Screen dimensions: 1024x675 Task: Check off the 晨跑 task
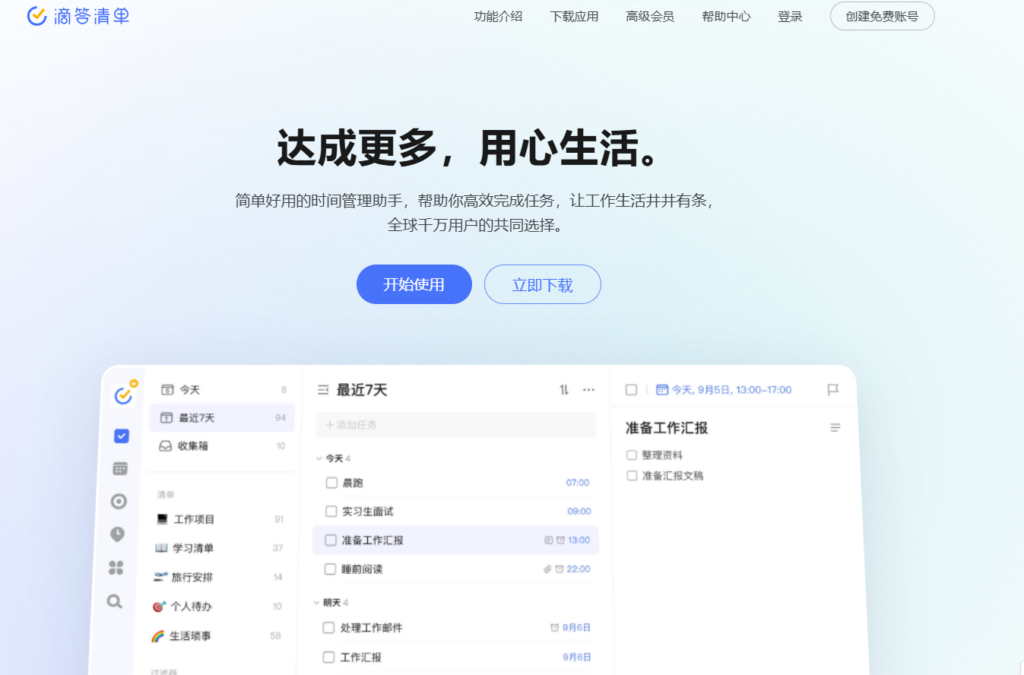(x=331, y=482)
